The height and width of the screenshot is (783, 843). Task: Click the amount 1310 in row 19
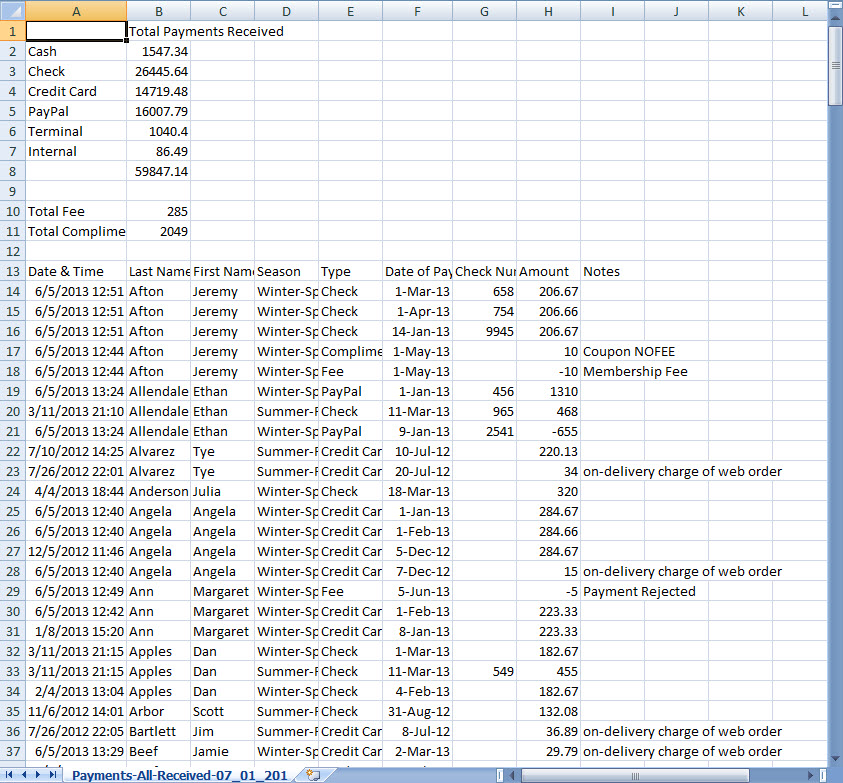(x=548, y=391)
